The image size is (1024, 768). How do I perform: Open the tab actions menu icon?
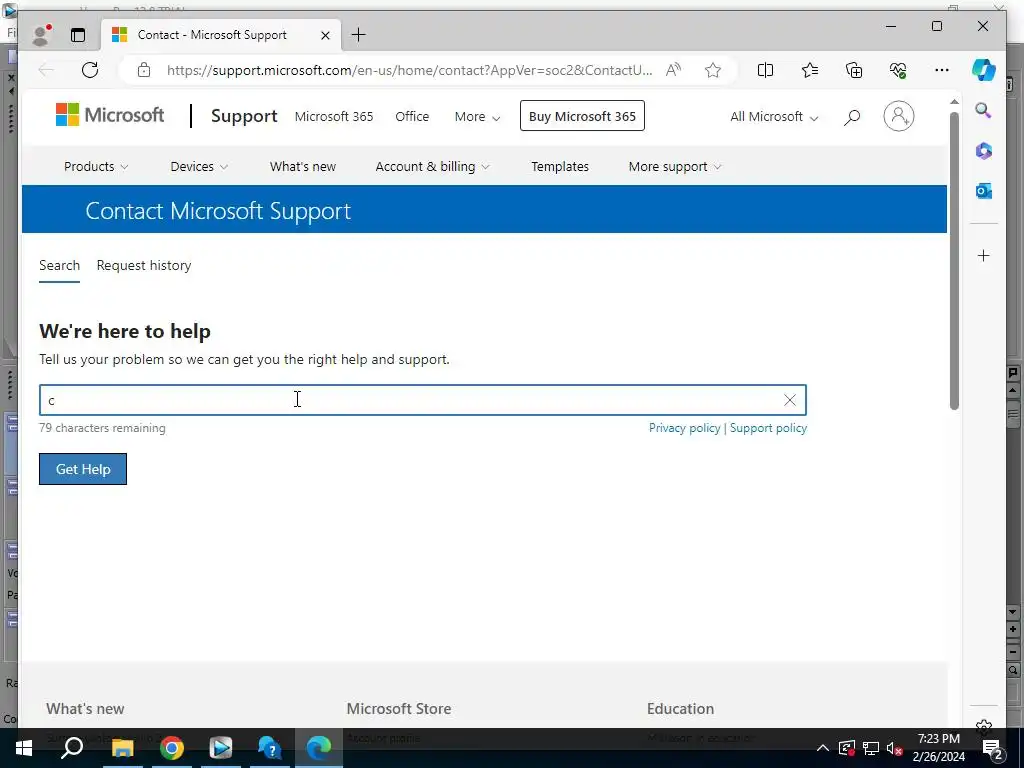[78, 35]
